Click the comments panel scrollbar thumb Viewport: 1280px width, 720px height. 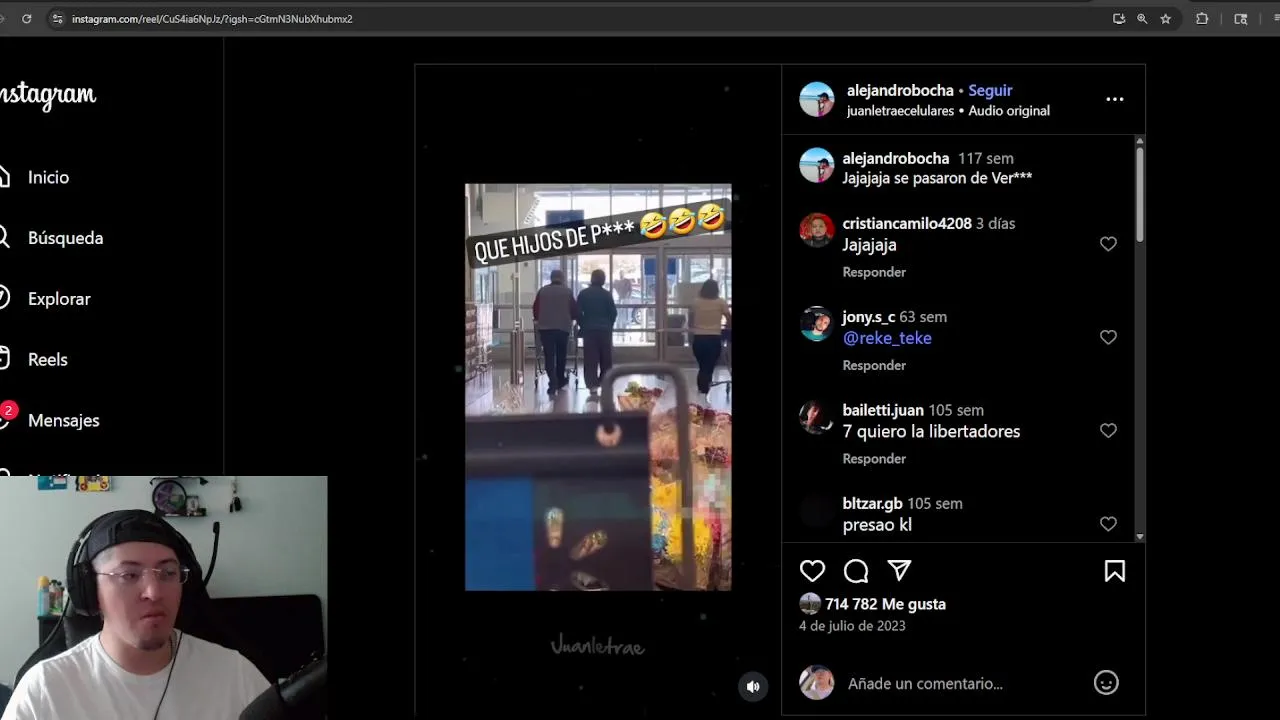pos(1139,195)
